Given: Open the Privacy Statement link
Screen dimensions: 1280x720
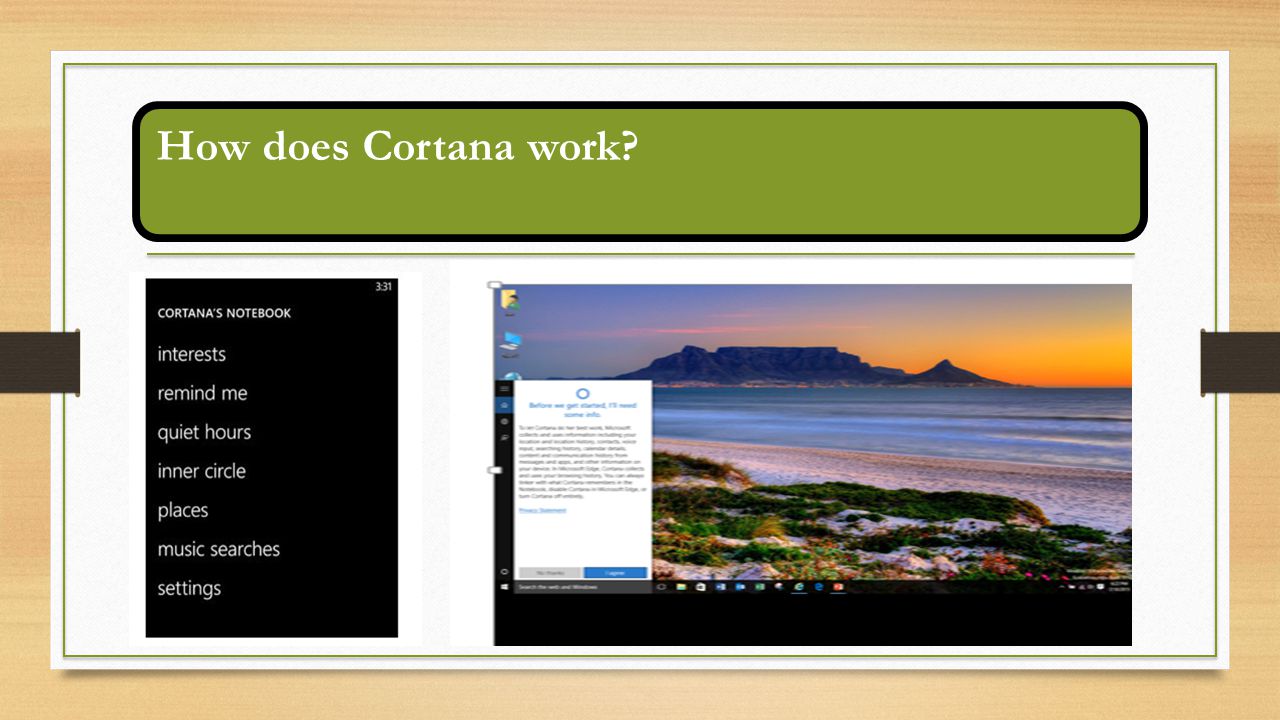Looking at the screenshot, I should (x=542, y=510).
